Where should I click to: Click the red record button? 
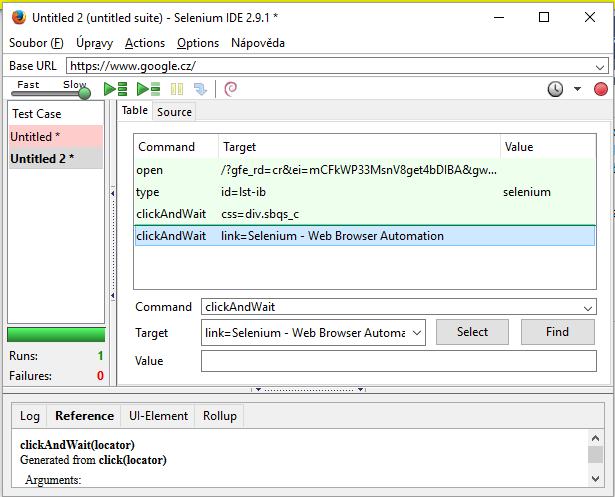600,89
